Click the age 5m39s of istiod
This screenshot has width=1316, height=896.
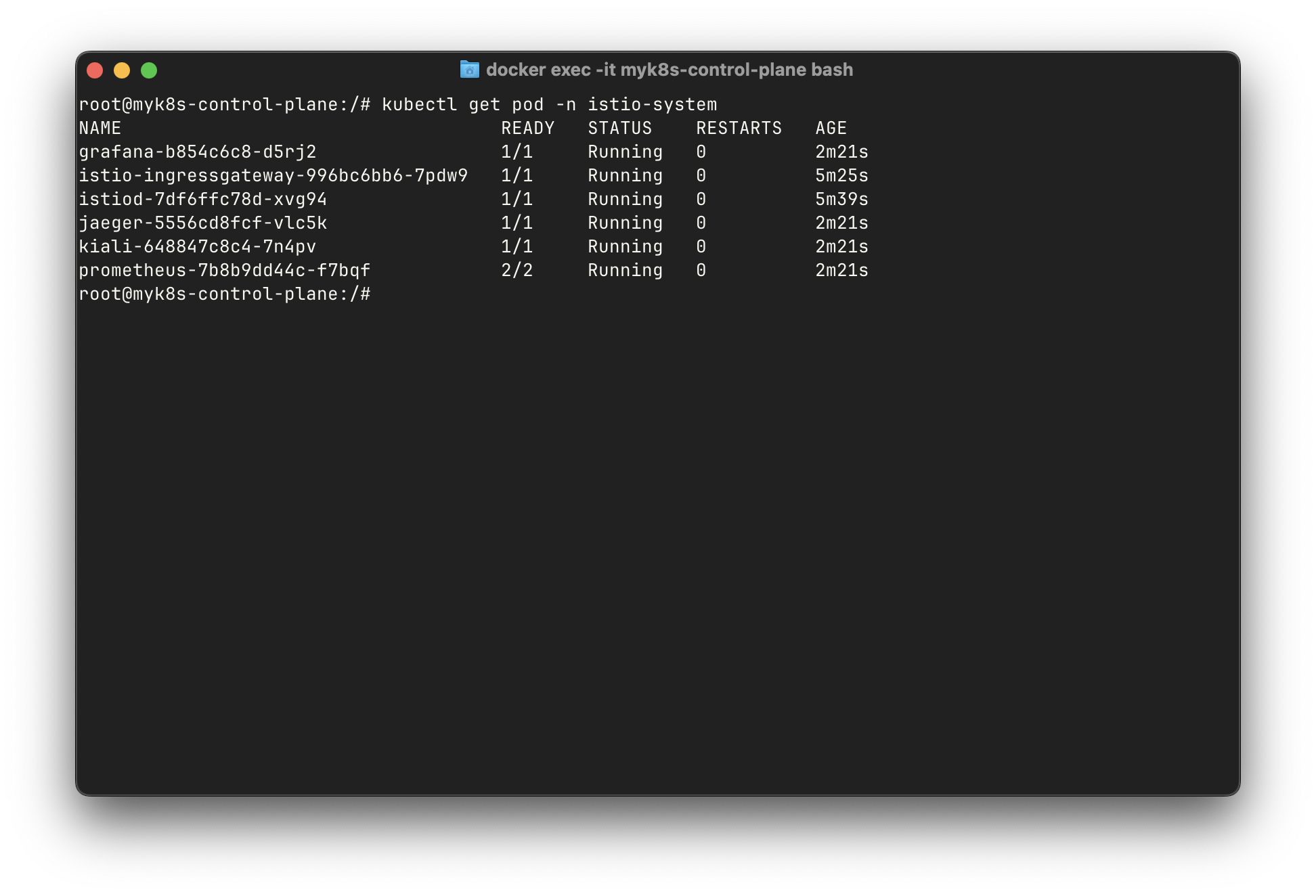pos(842,200)
